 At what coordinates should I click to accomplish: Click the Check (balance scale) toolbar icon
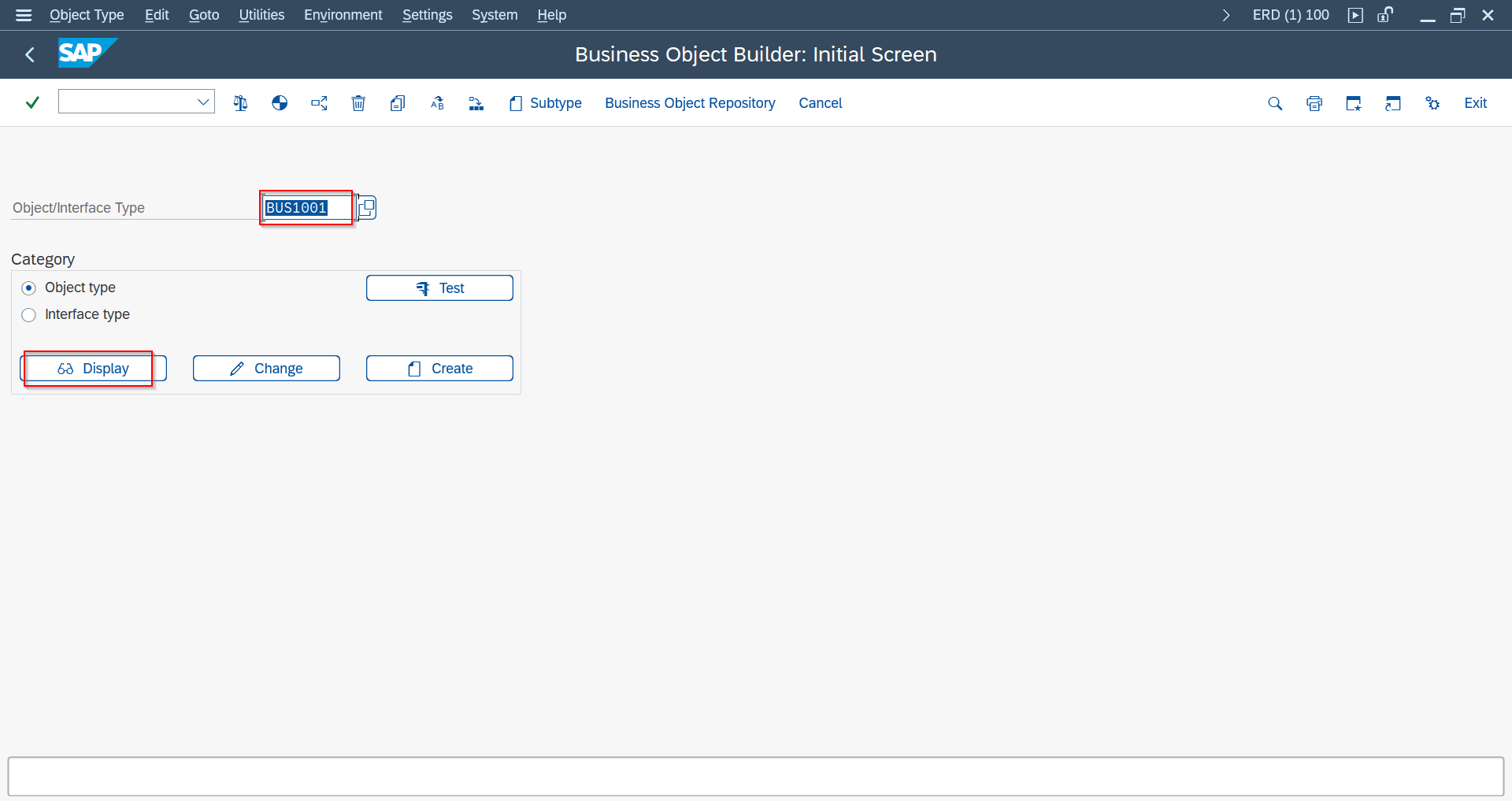[240, 103]
